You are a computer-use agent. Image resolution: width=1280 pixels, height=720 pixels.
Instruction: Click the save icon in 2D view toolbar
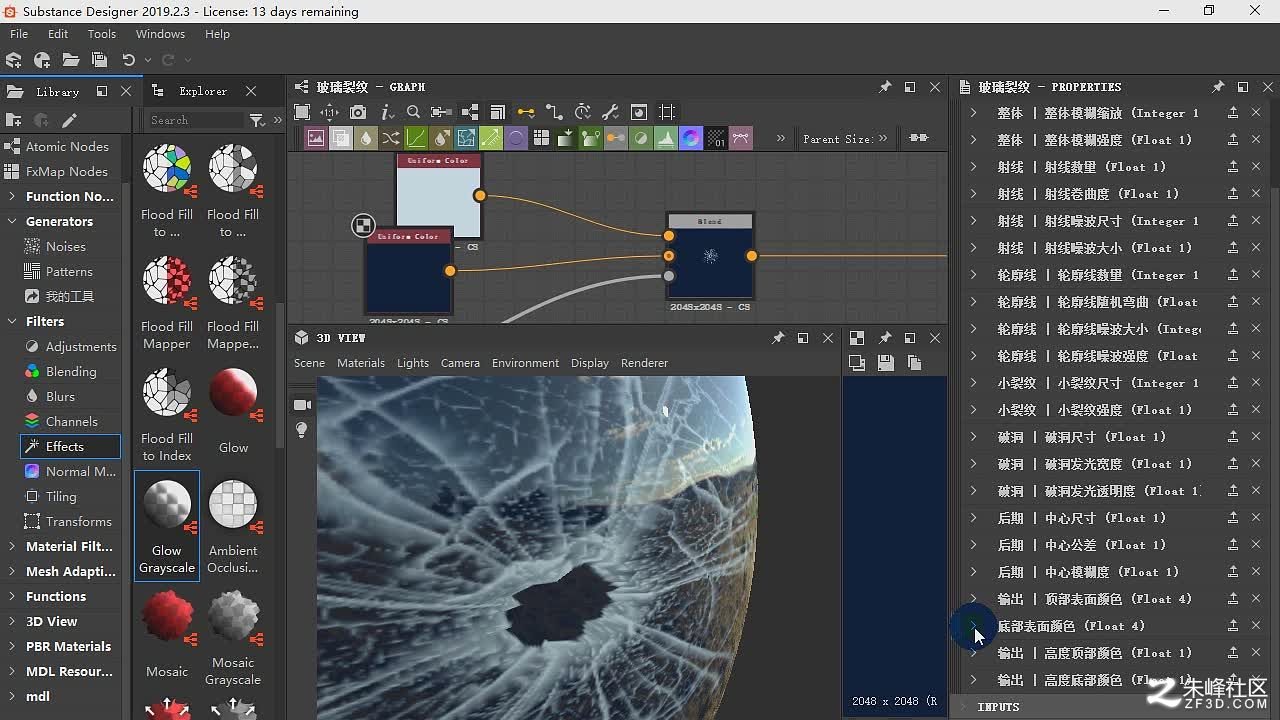click(885, 363)
